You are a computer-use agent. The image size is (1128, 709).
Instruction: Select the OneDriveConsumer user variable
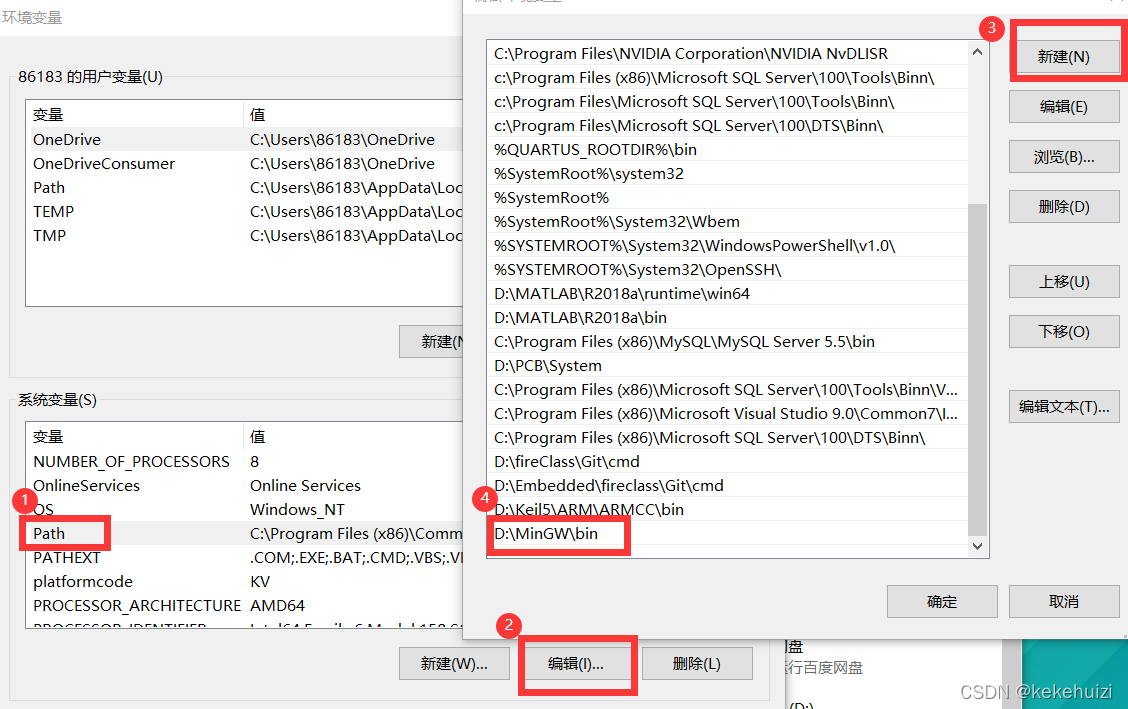pos(245,163)
